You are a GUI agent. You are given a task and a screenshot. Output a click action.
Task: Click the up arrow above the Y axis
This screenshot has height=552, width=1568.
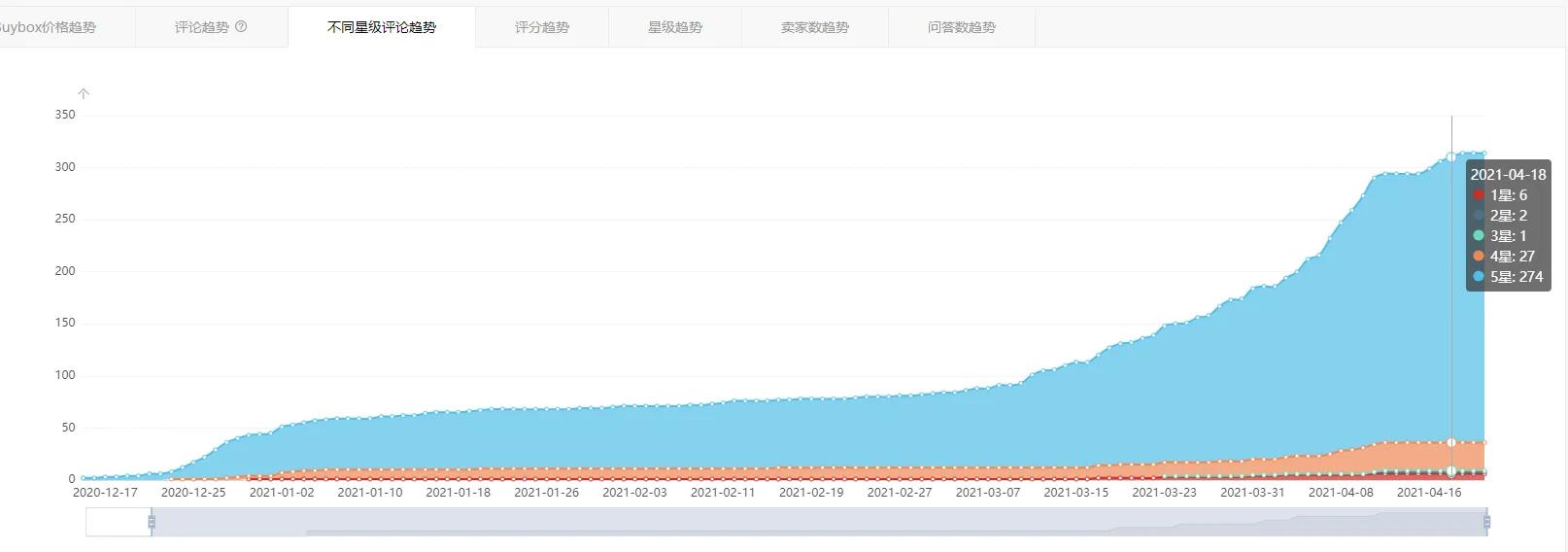point(84,94)
